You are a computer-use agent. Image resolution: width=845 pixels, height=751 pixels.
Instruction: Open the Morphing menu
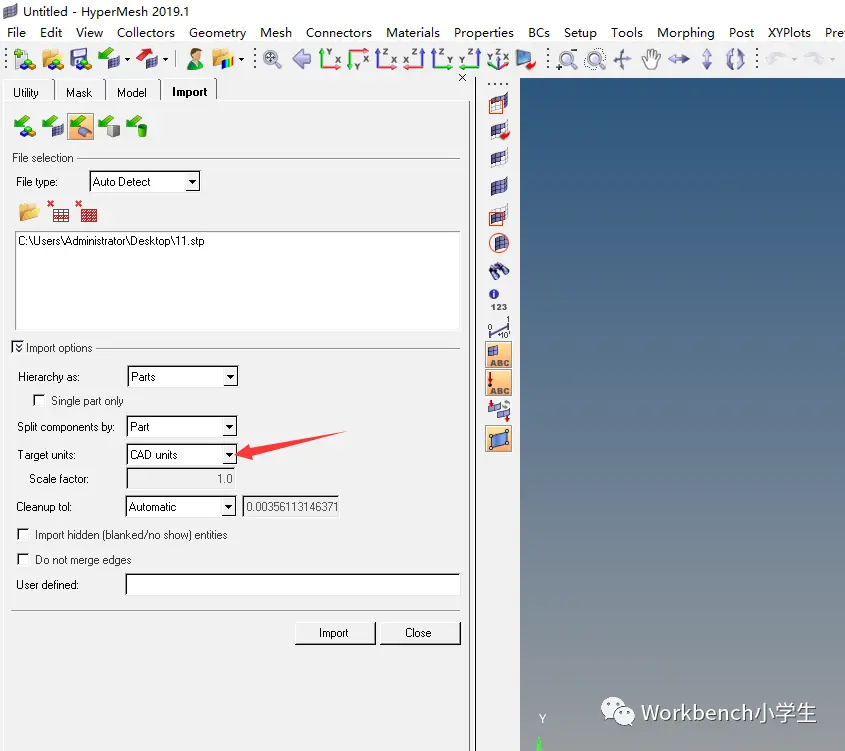click(x=685, y=32)
